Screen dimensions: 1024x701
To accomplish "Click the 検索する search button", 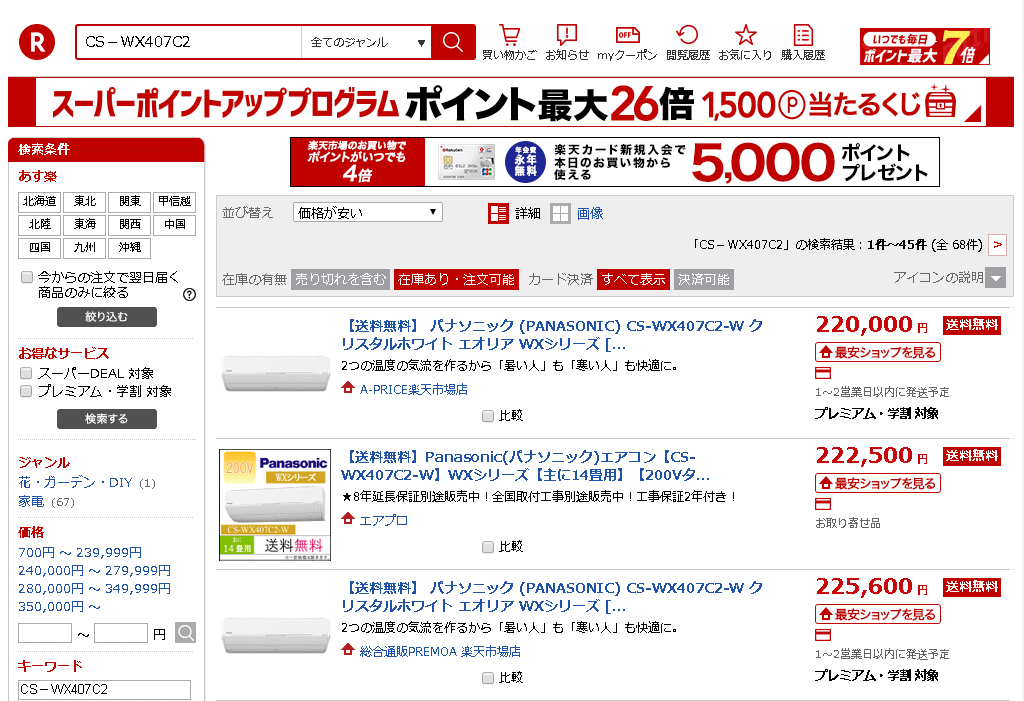I will coord(106,419).
